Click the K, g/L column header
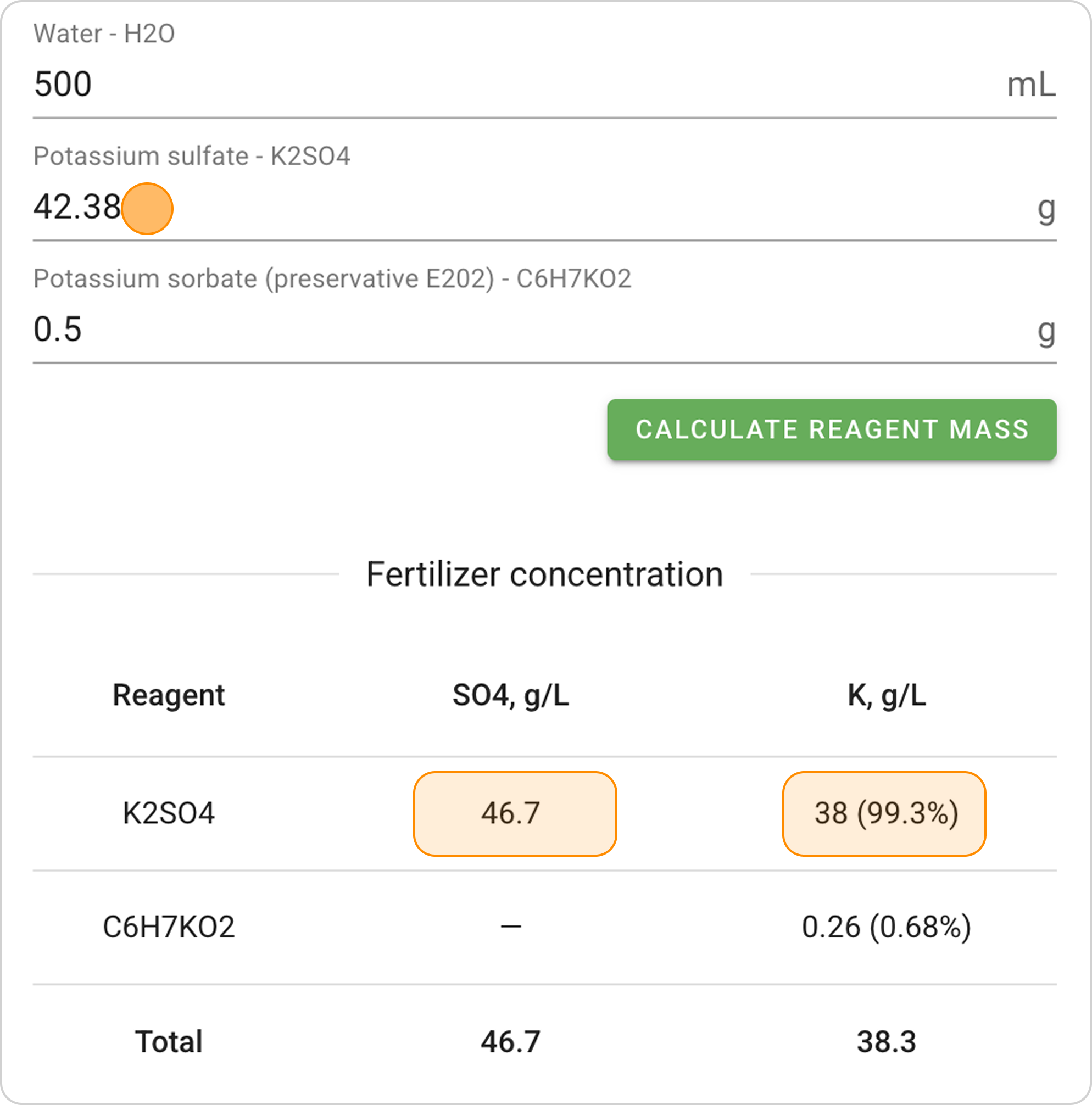 coord(886,695)
